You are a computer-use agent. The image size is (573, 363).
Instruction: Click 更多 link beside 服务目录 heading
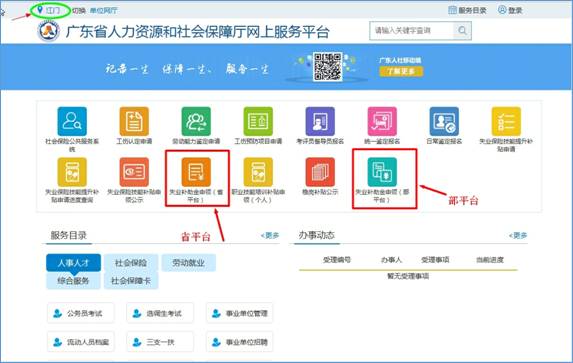point(270,235)
